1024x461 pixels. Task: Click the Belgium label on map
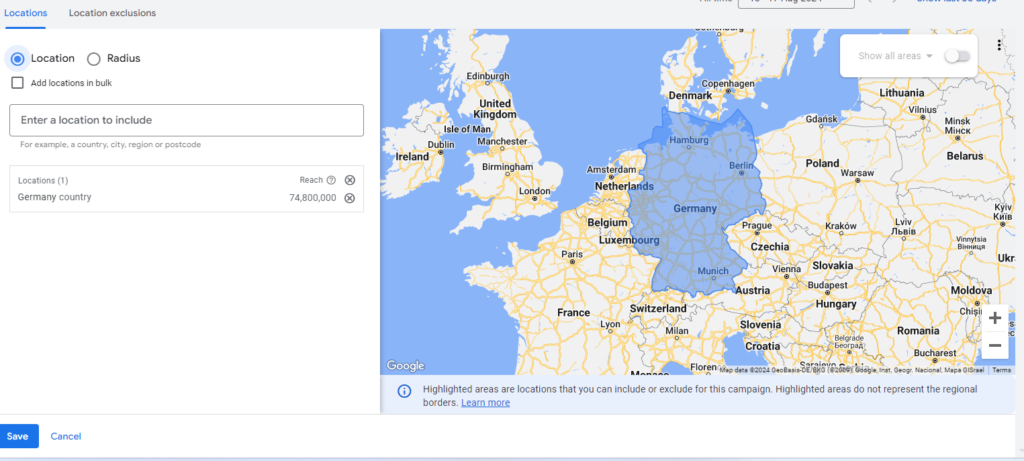(x=607, y=223)
